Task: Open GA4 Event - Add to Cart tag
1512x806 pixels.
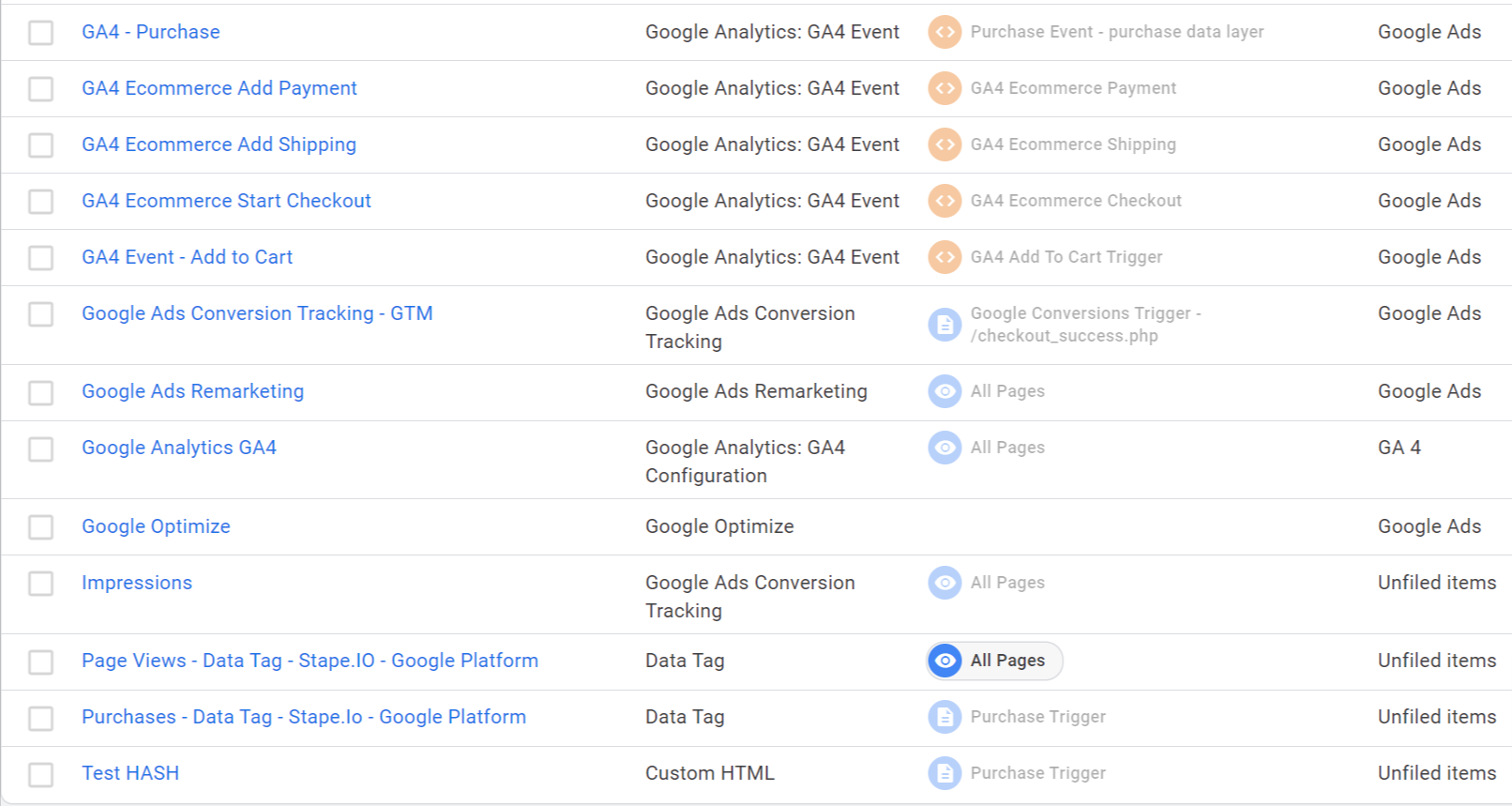Action: (x=187, y=257)
